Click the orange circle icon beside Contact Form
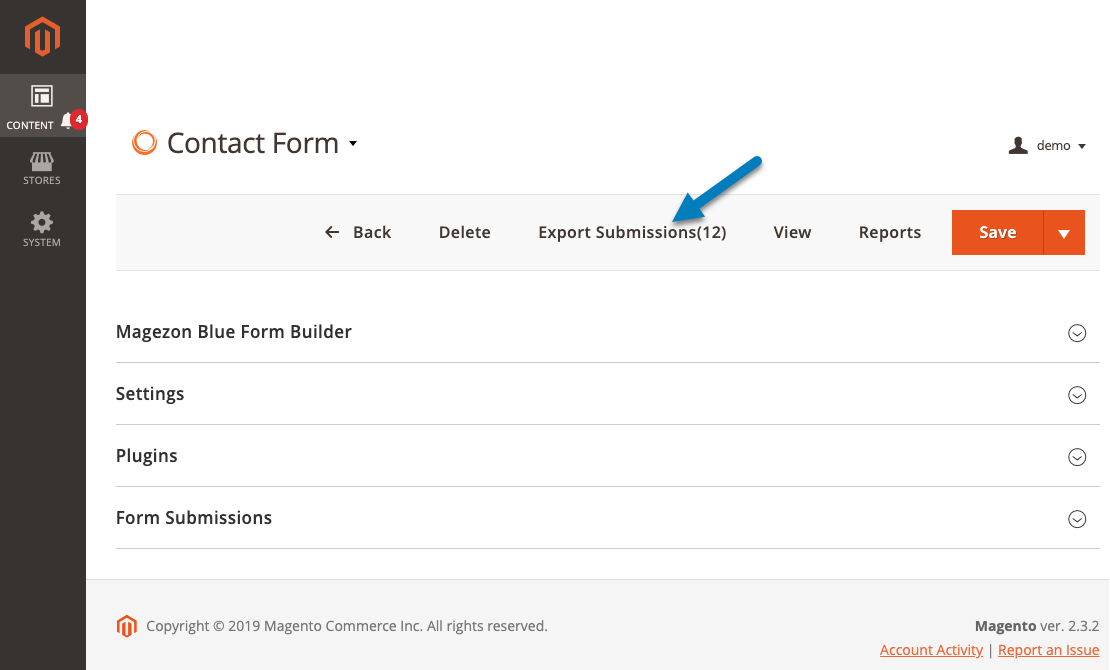 coord(144,143)
